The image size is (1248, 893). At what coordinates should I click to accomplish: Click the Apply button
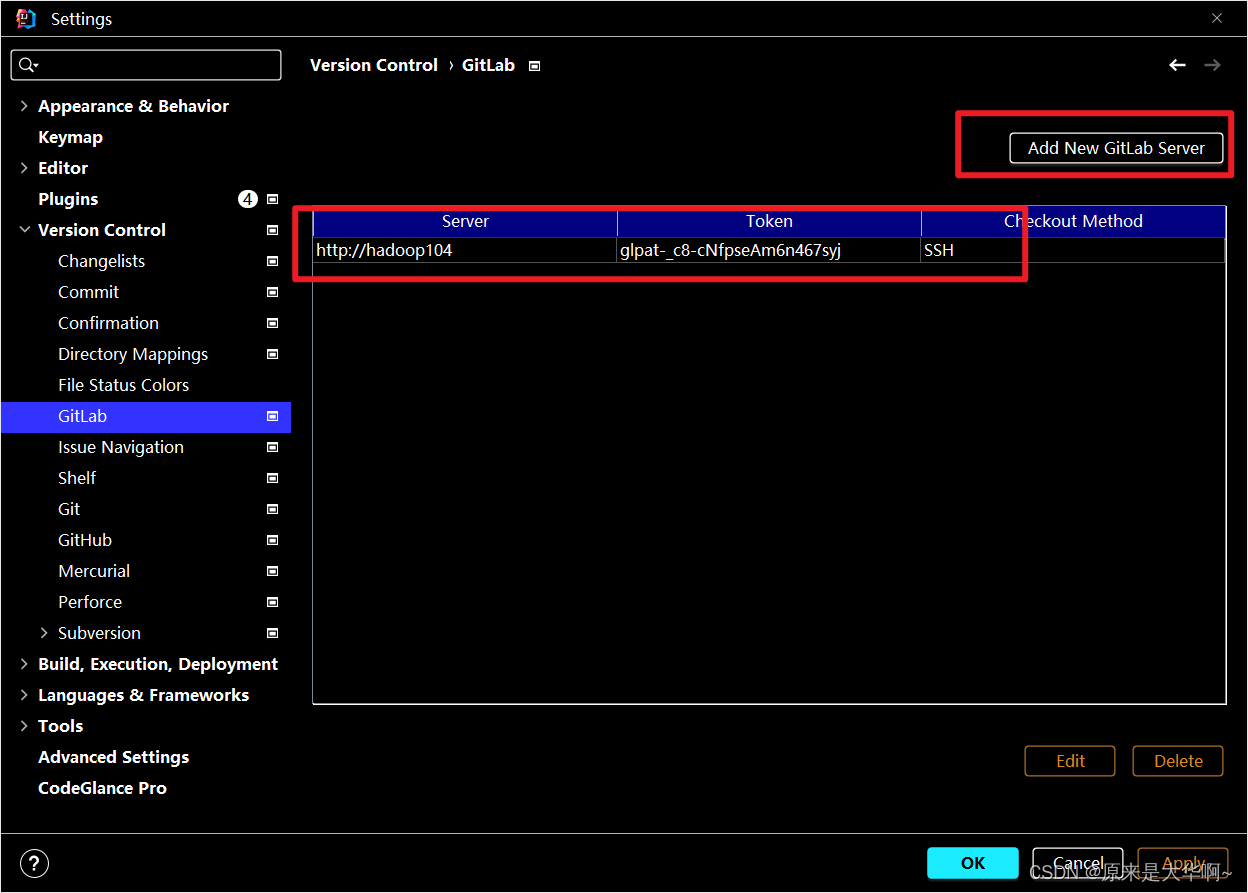1182,862
